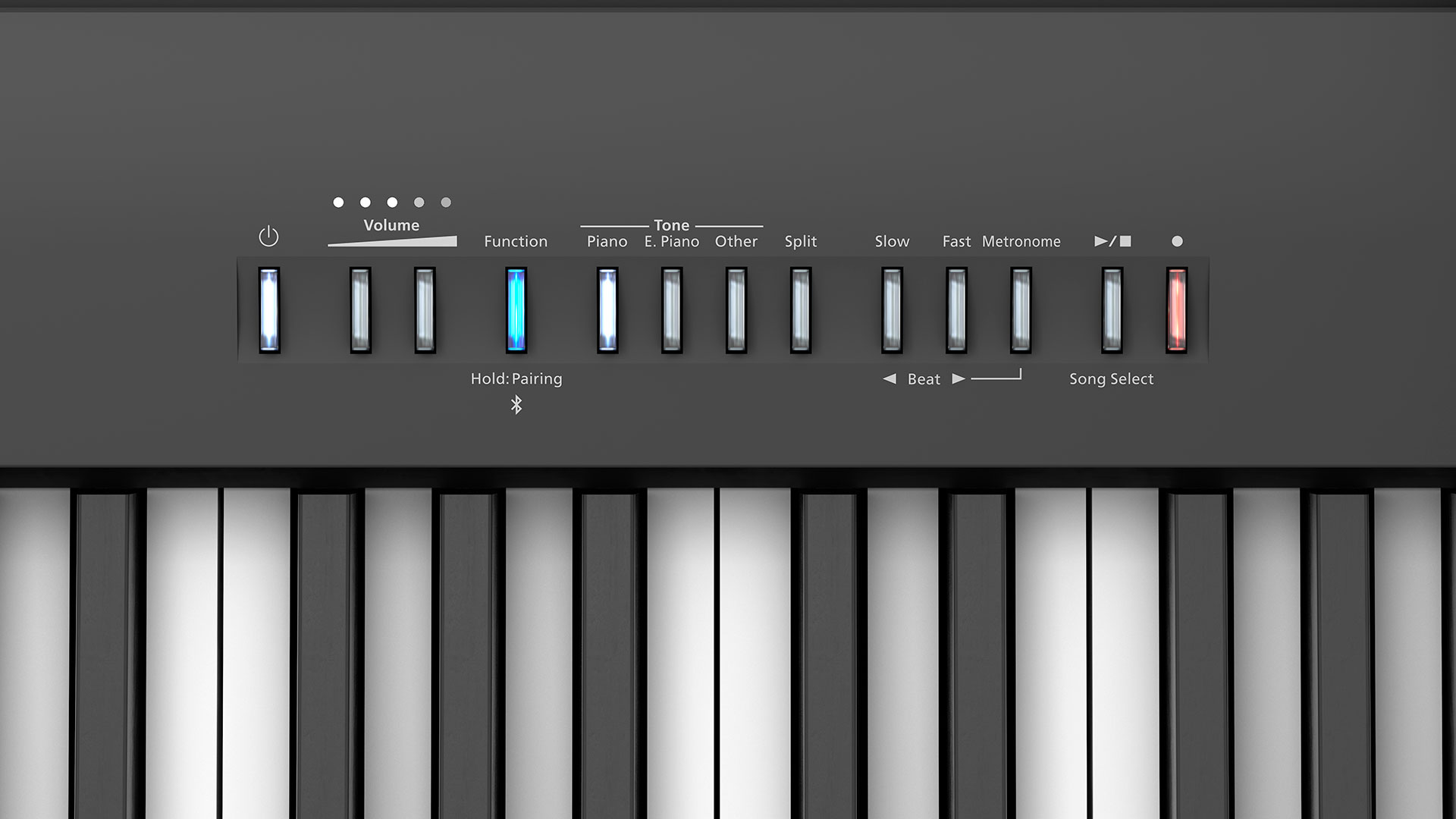Toggle the Split mode button
This screenshot has width=1456, height=819.
point(800,309)
